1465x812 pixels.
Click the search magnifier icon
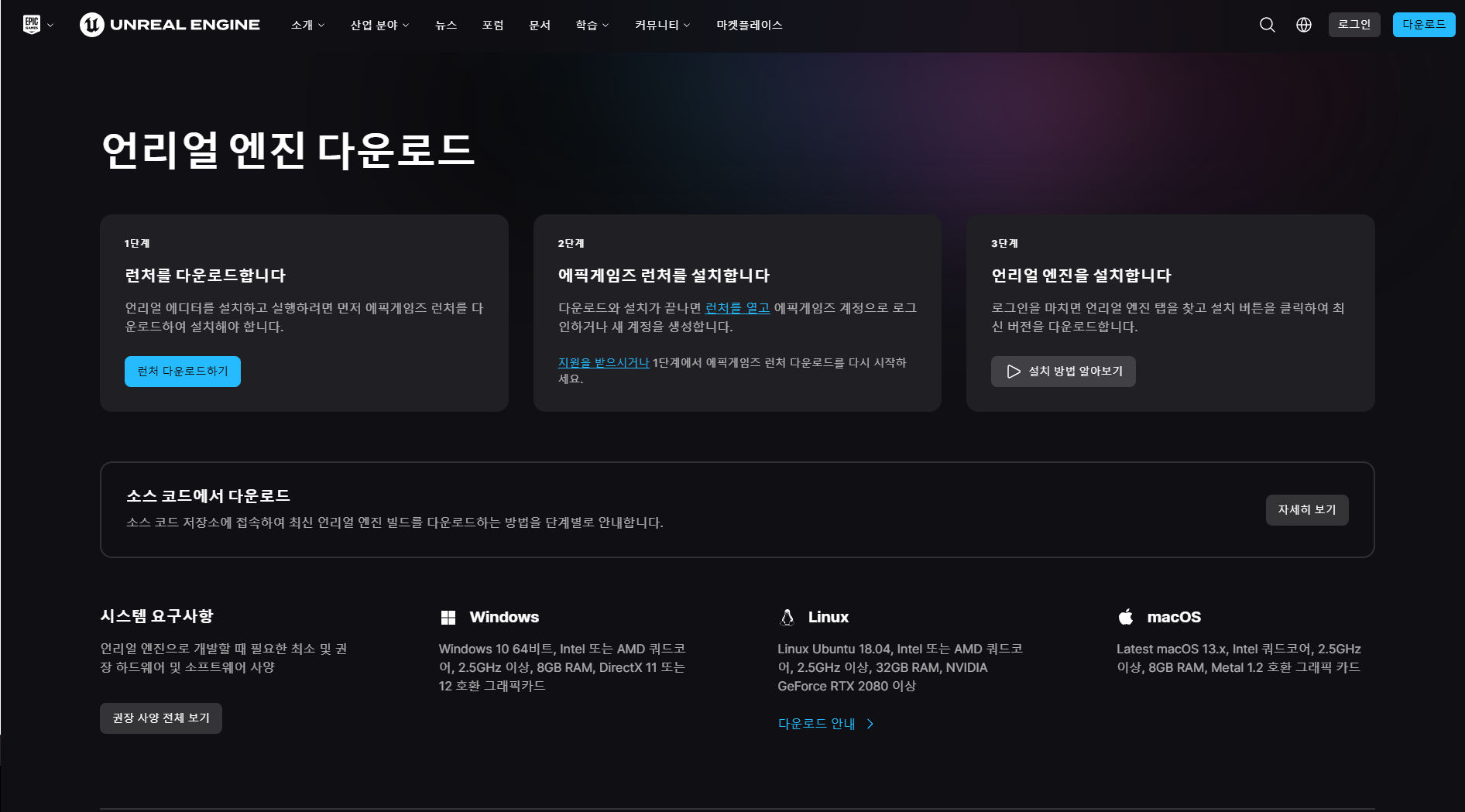tap(1268, 25)
